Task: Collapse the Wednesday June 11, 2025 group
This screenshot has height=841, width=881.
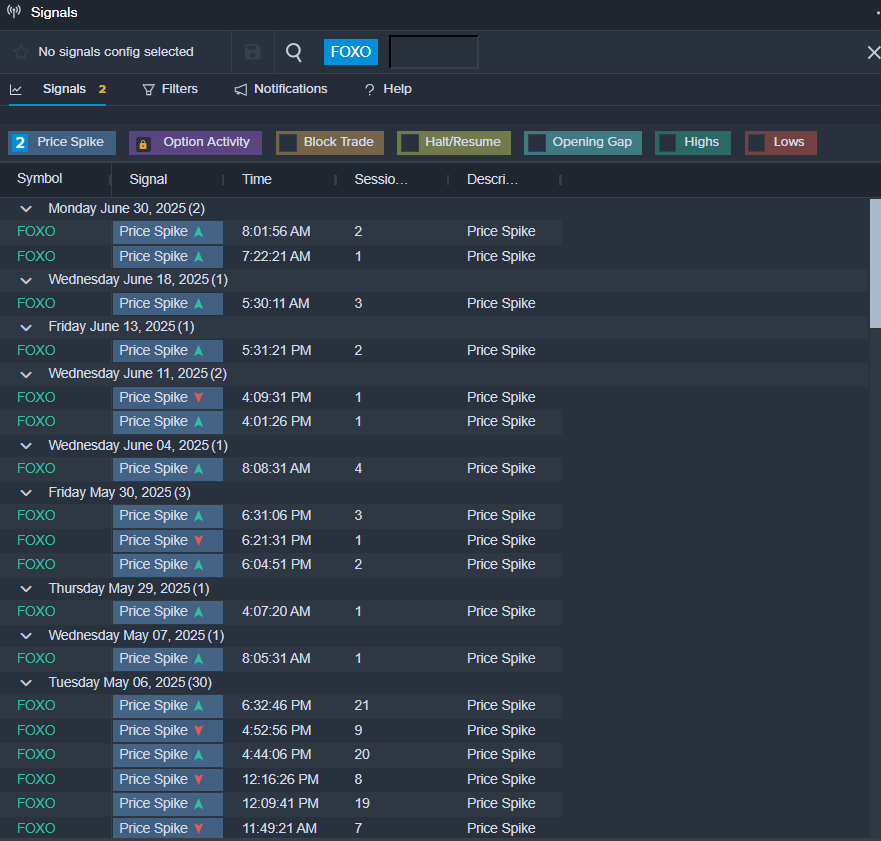Action: 26,375
